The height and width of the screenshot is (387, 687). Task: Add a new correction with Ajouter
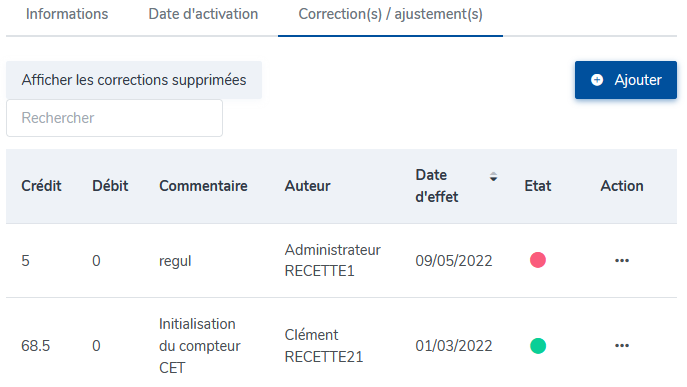(626, 80)
